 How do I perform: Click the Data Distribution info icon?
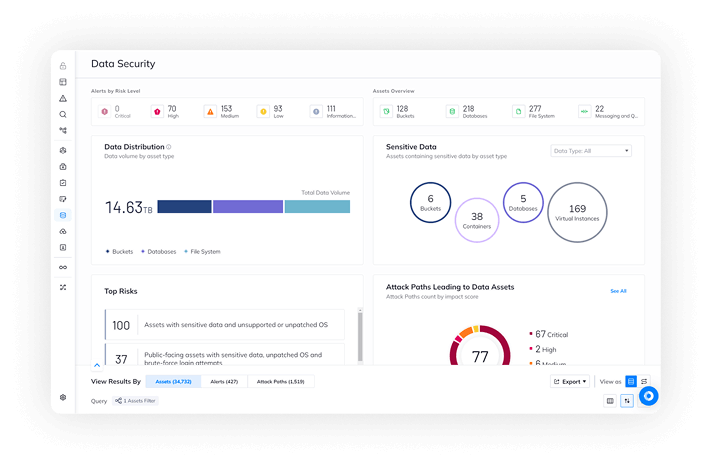point(169,147)
